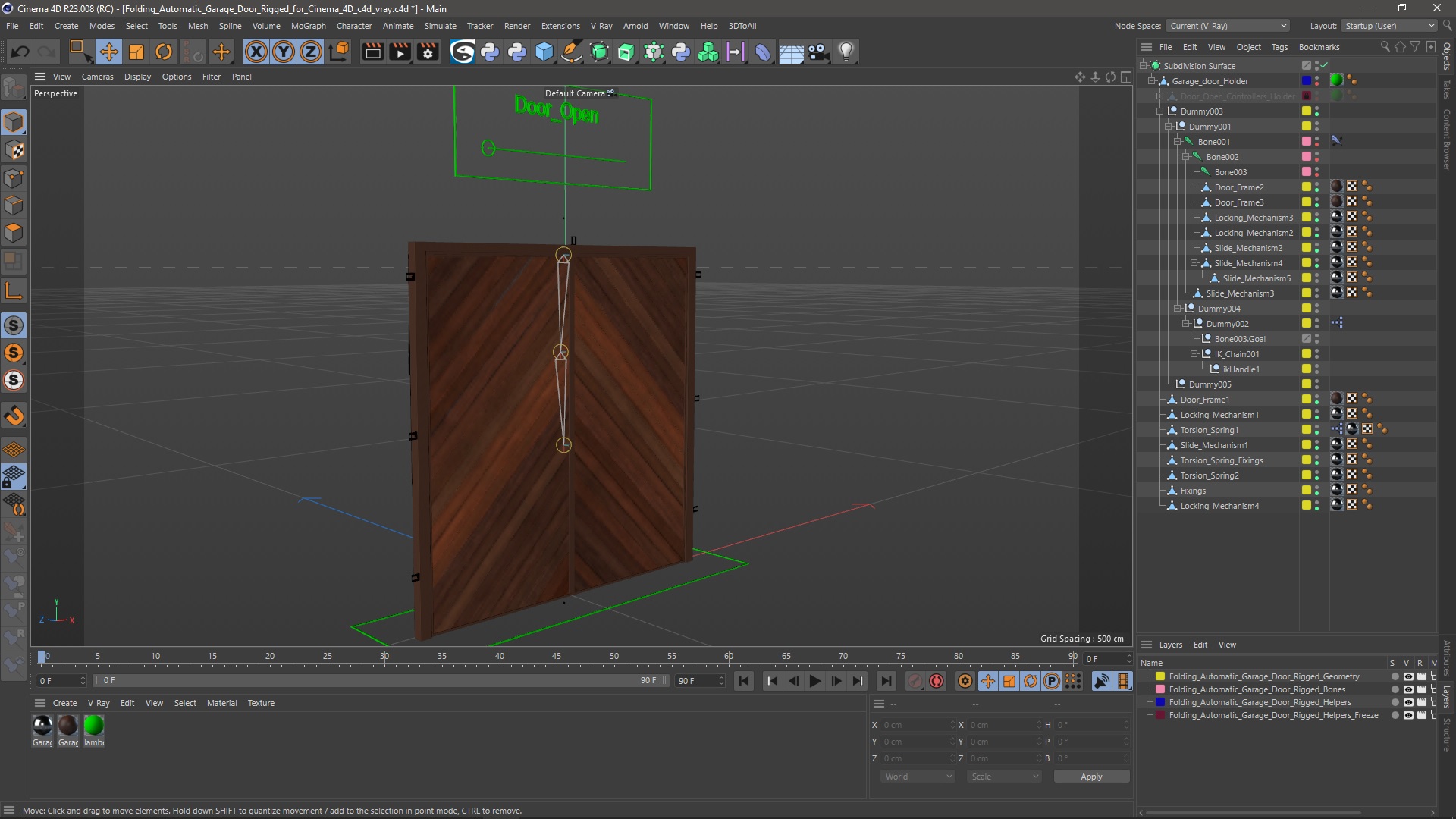Click the Floor grid icon in toolbar
Screen dimensions: 1456x819
[791, 52]
